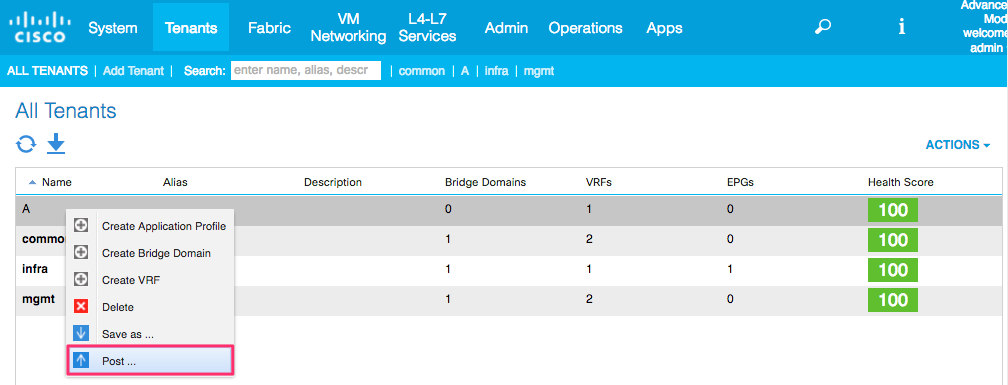Click welcome admin text in header
Screen dimensions: 1008x385
point(984,41)
